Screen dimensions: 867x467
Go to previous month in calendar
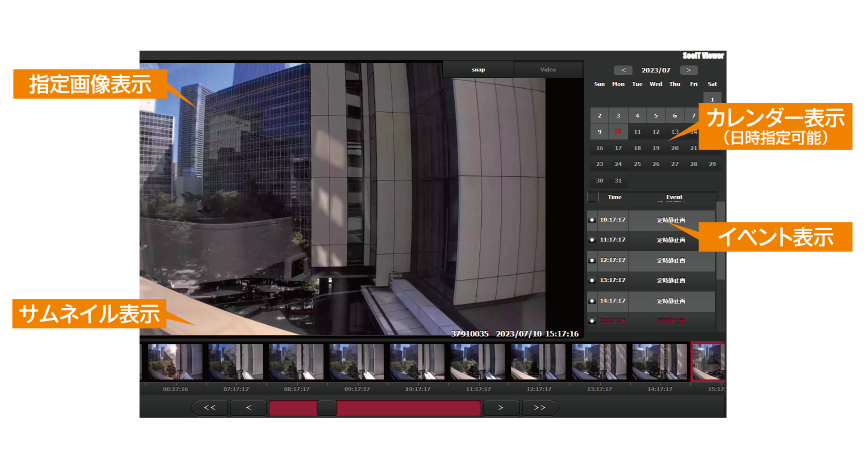pos(623,70)
